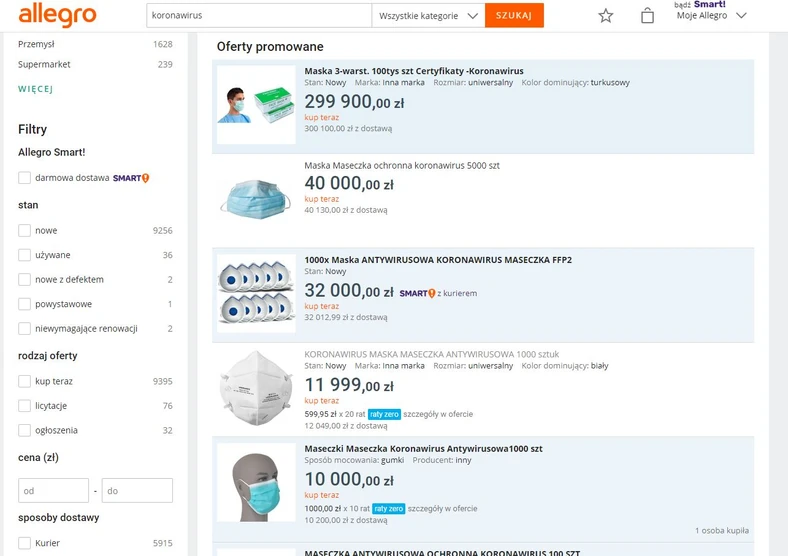Viewport: 788px width, 556px height.
Task: Click raty zero badge on 11 999,00 zł offer
Action: coord(384,414)
